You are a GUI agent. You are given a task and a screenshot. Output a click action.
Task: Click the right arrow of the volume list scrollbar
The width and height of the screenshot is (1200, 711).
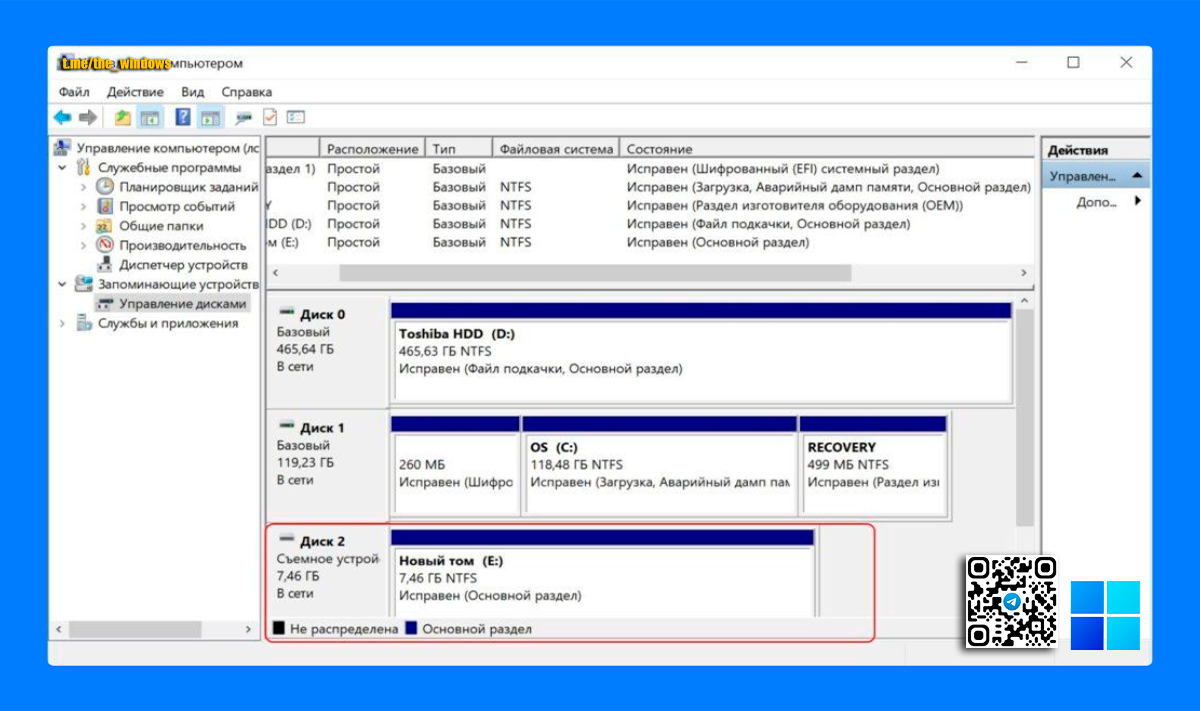click(x=1024, y=272)
